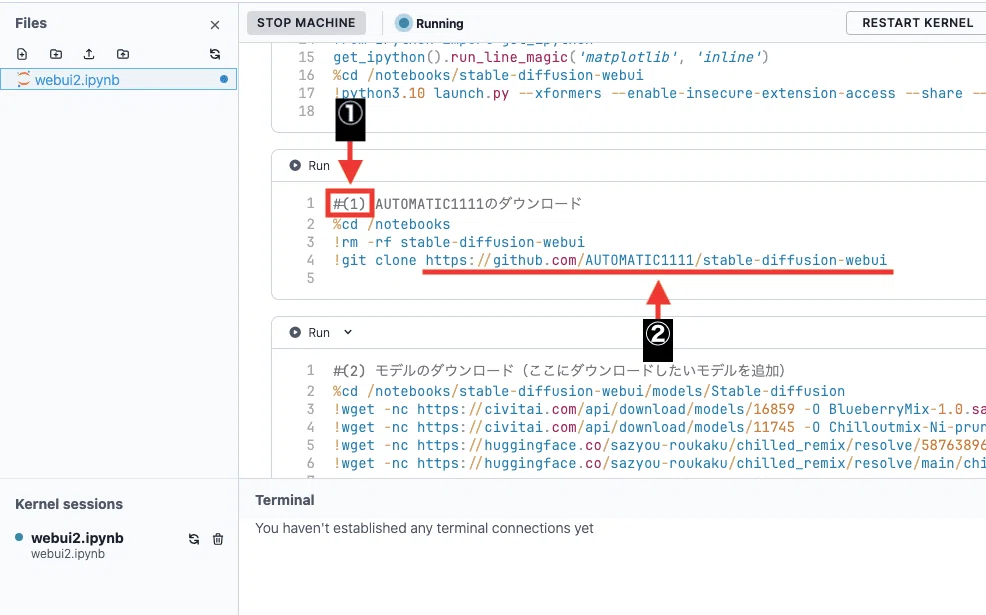Click the Terminal panel header
This screenshot has width=986, height=615.
pos(285,500)
